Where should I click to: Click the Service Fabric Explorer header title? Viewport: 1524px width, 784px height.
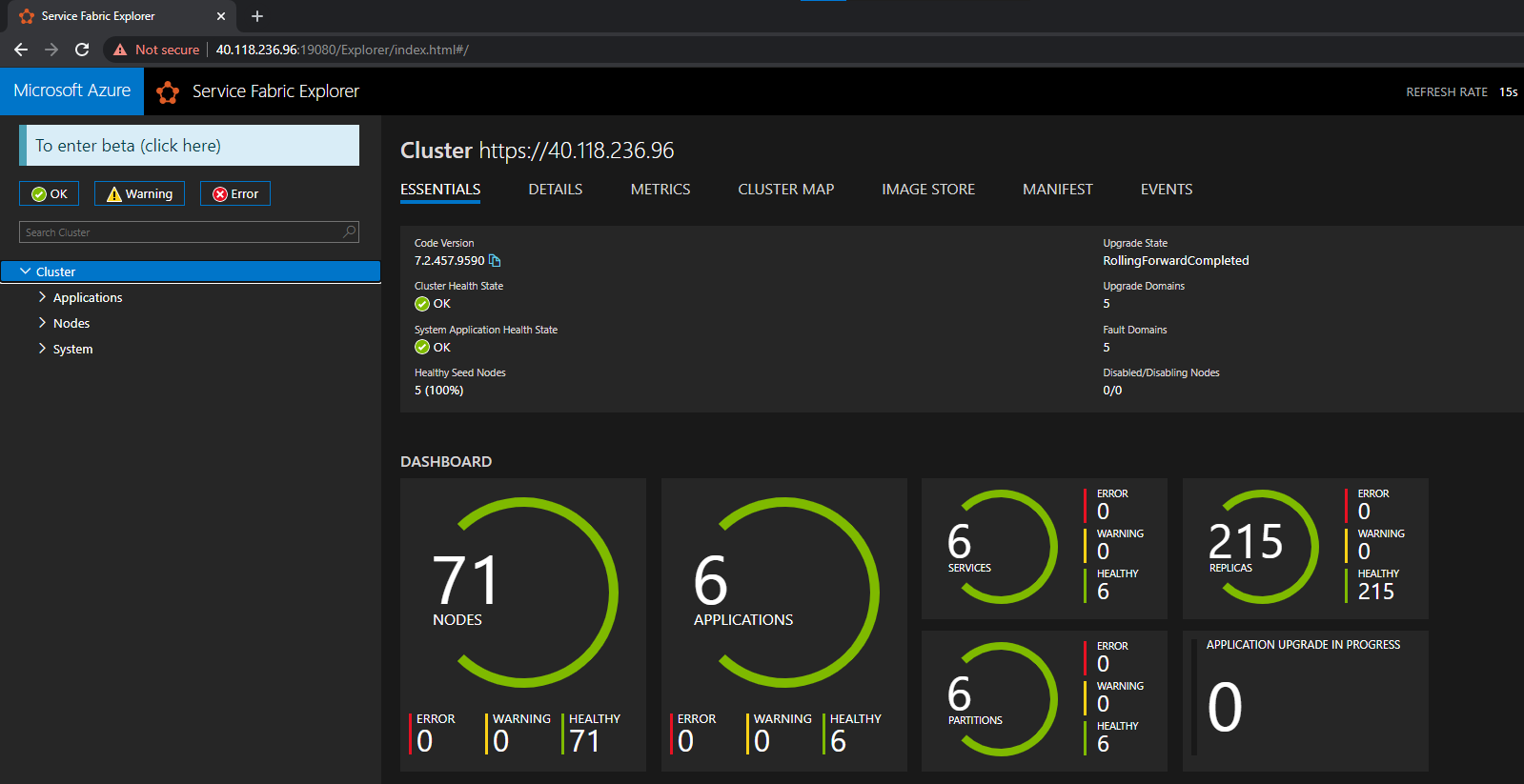[275, 91]
